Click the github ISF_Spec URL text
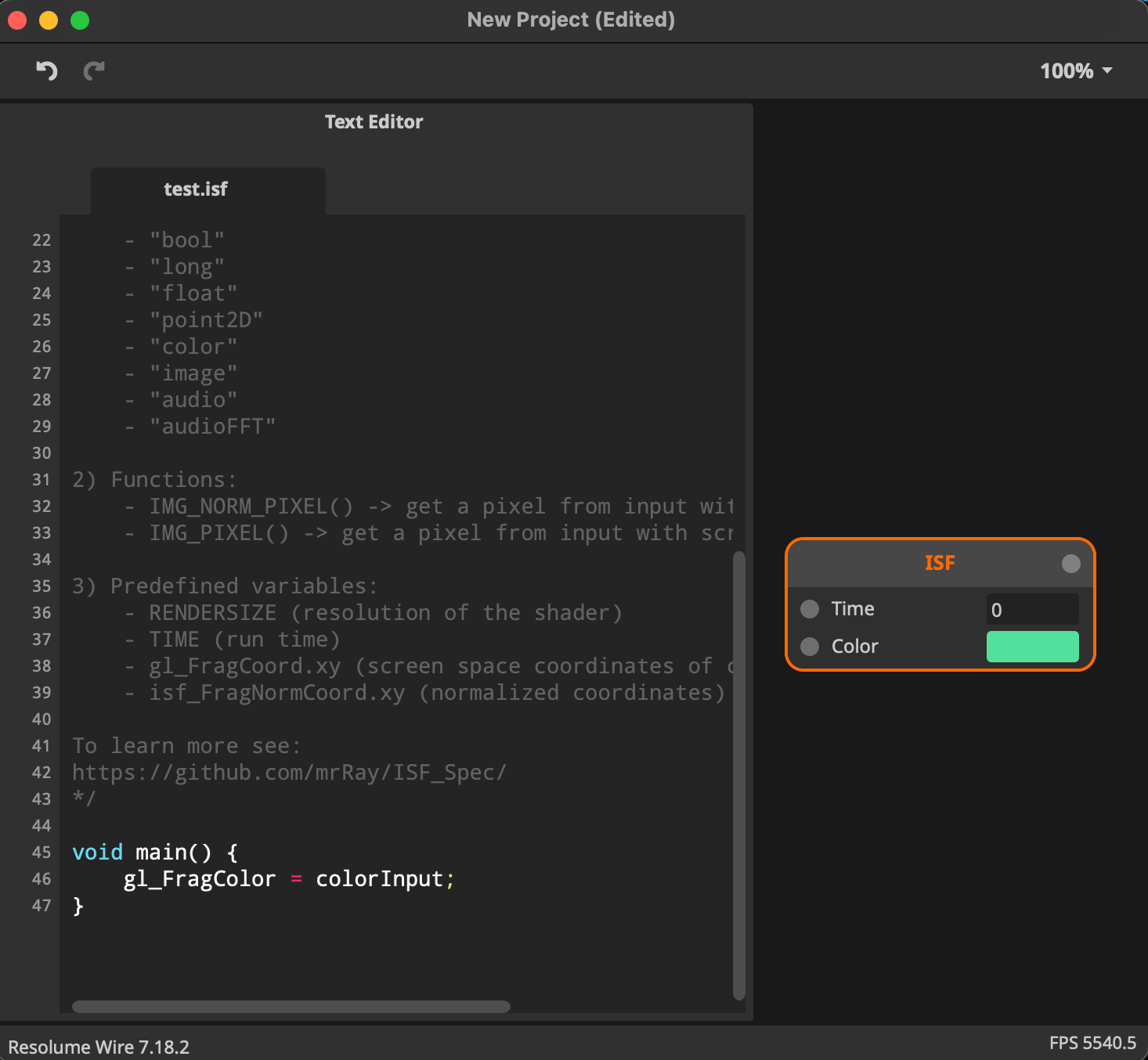This screenshot has width=1148, height=1060. click(289, 773)
